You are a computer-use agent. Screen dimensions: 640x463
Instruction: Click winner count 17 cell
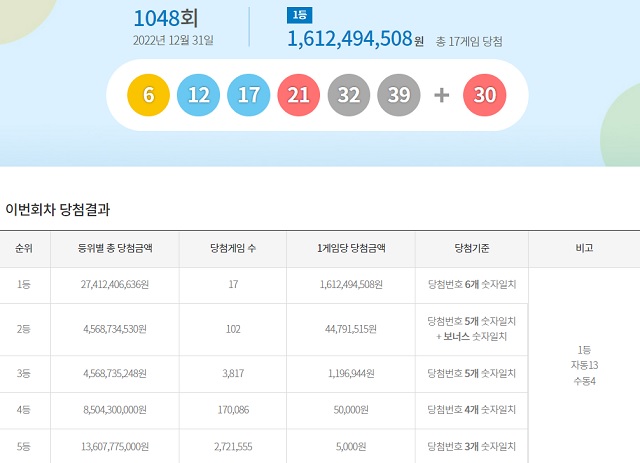click(233, 285)
